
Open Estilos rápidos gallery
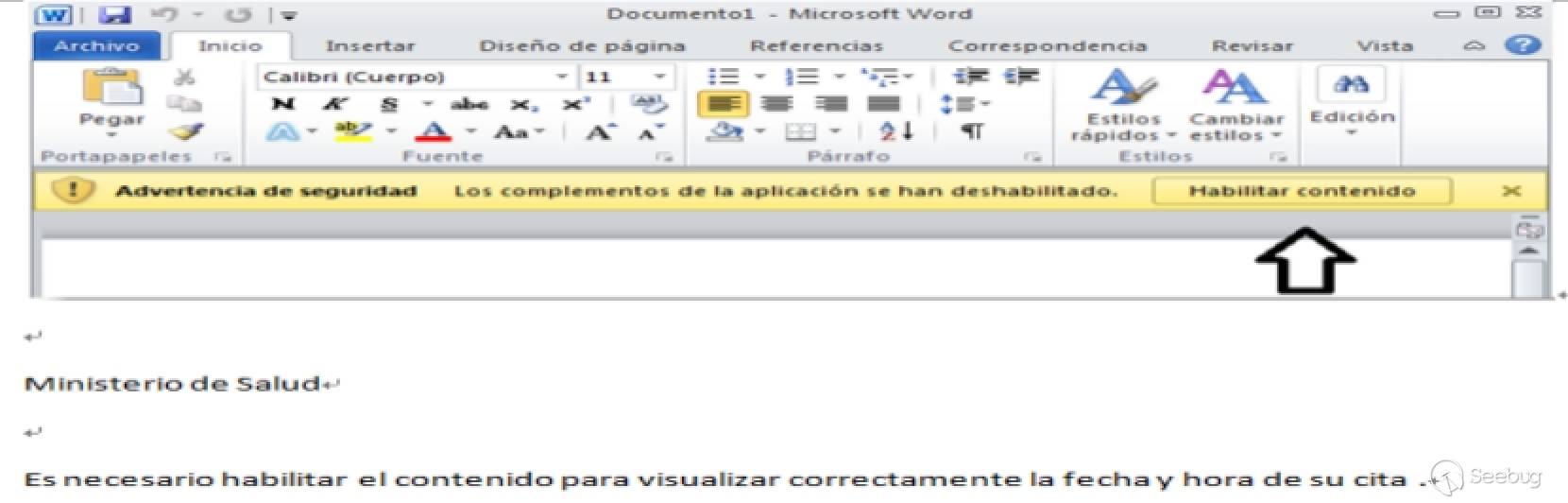tap(1124, 106)
